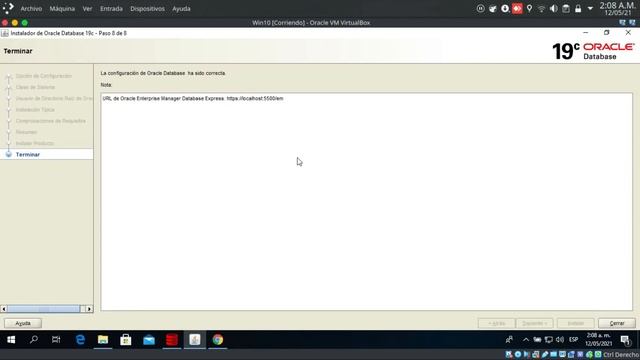This screenshot has height=360, width=640.
Task: Launch Microsoft Edge from taskbar
Action: [x=80, y=340]
